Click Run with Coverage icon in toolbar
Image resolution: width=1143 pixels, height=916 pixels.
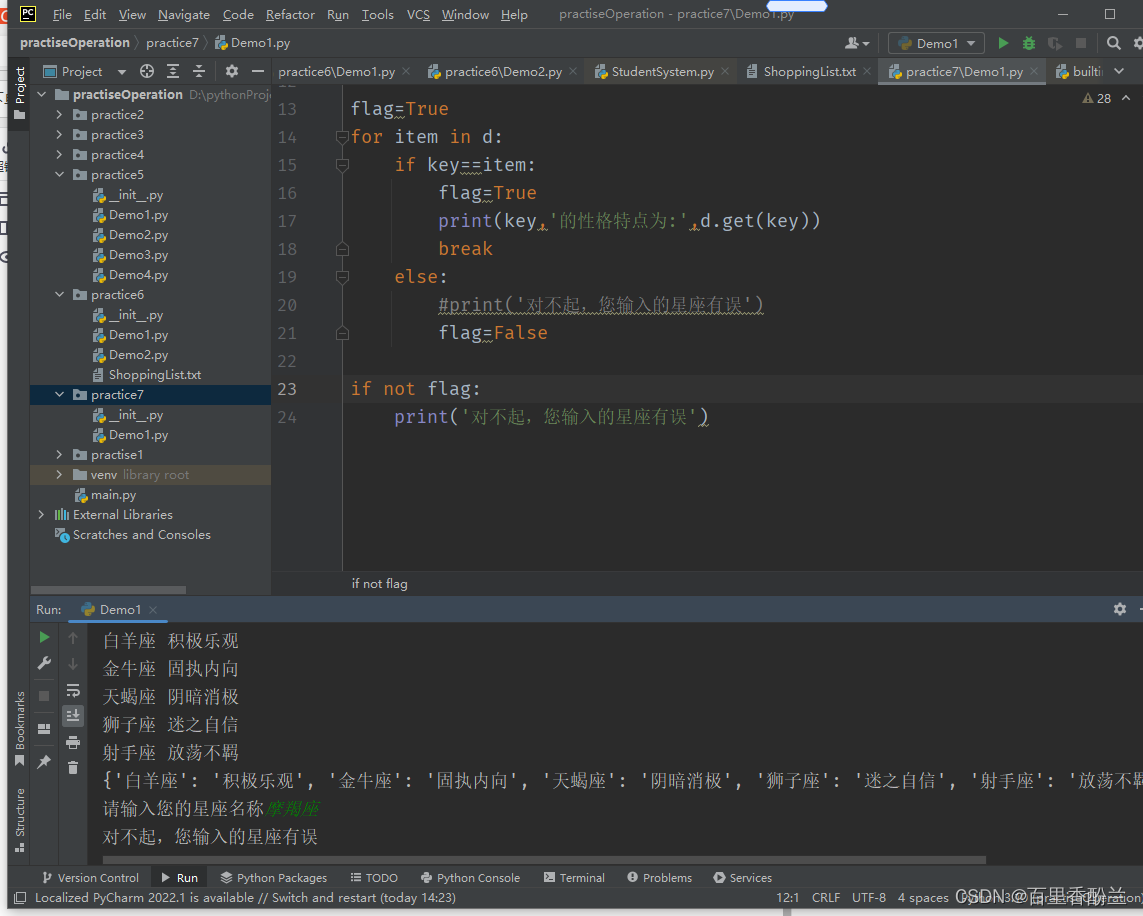coord(1054,44)
